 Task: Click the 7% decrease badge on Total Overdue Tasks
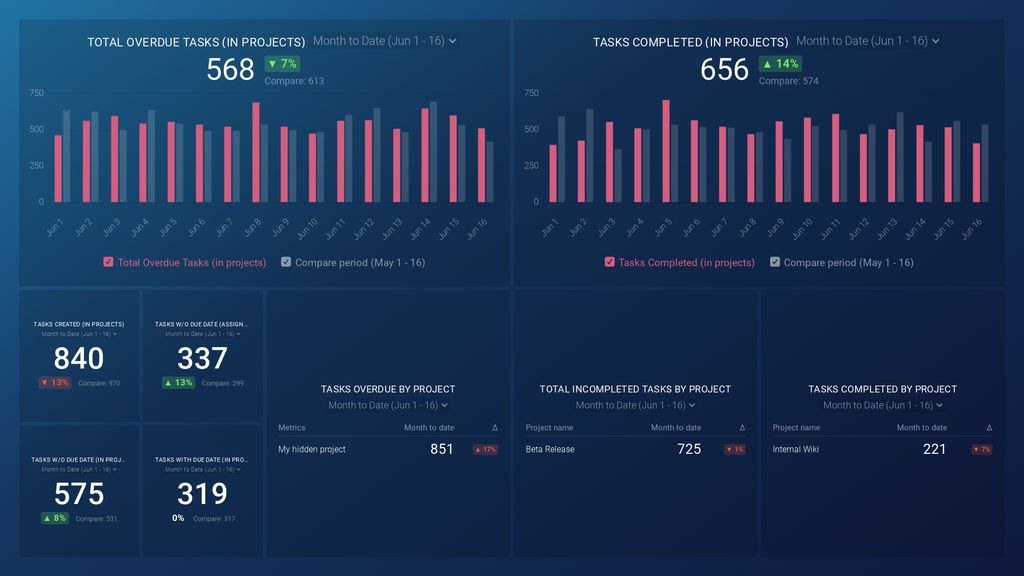click(x=281, y=64)
